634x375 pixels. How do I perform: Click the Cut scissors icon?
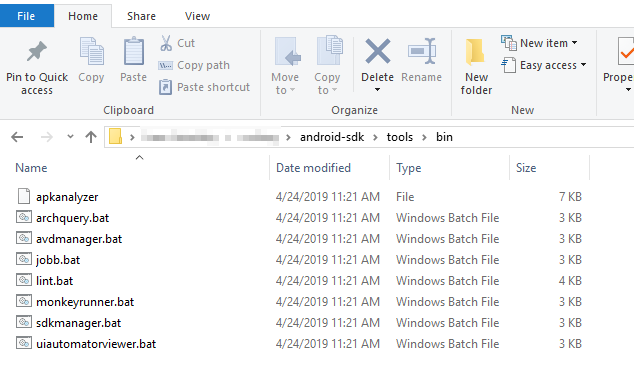pos(166,43)
